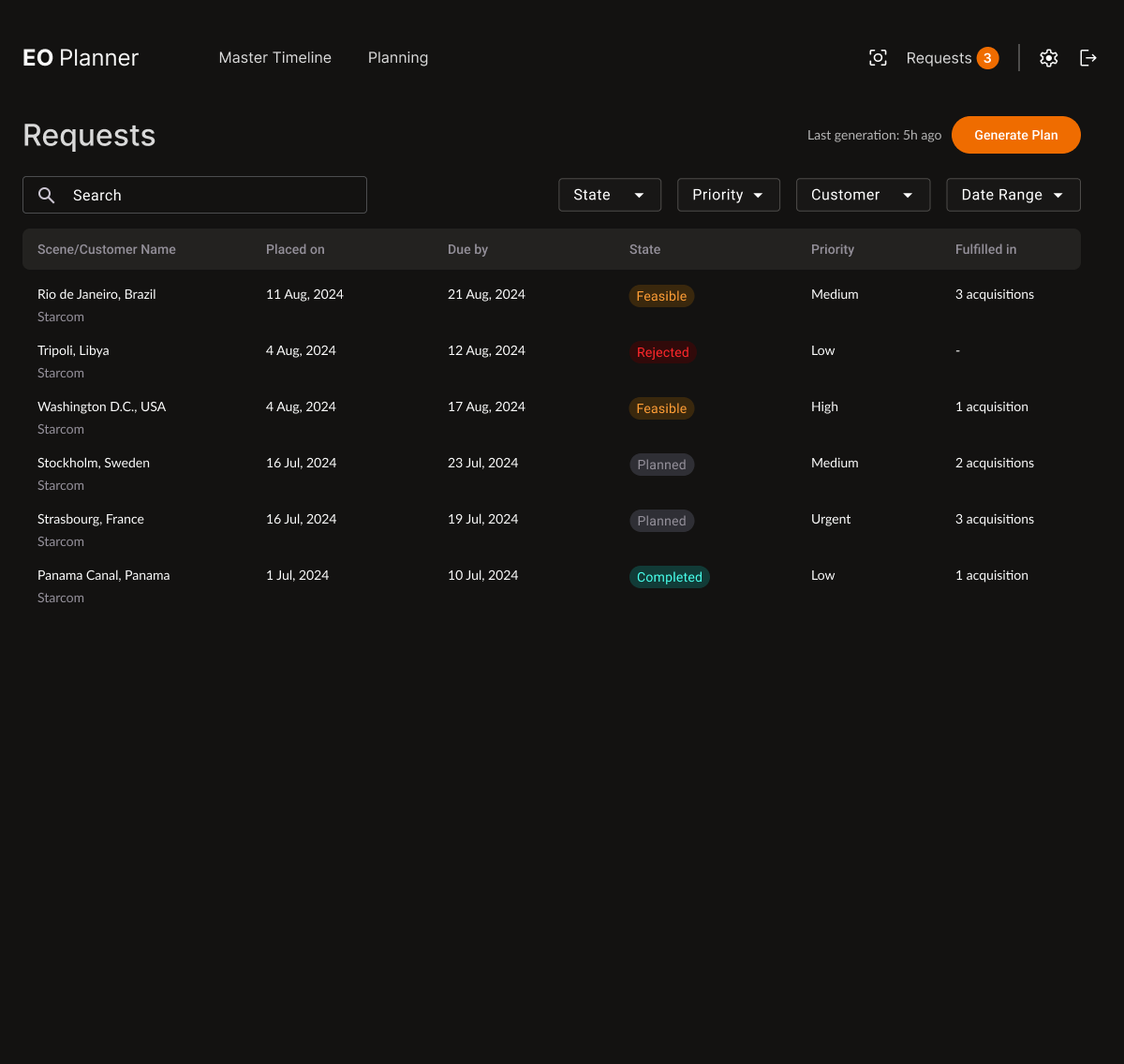1124x1064 pixels.
Task: Click the Planned badge for Strasbourg
Action: pos(661,521)
